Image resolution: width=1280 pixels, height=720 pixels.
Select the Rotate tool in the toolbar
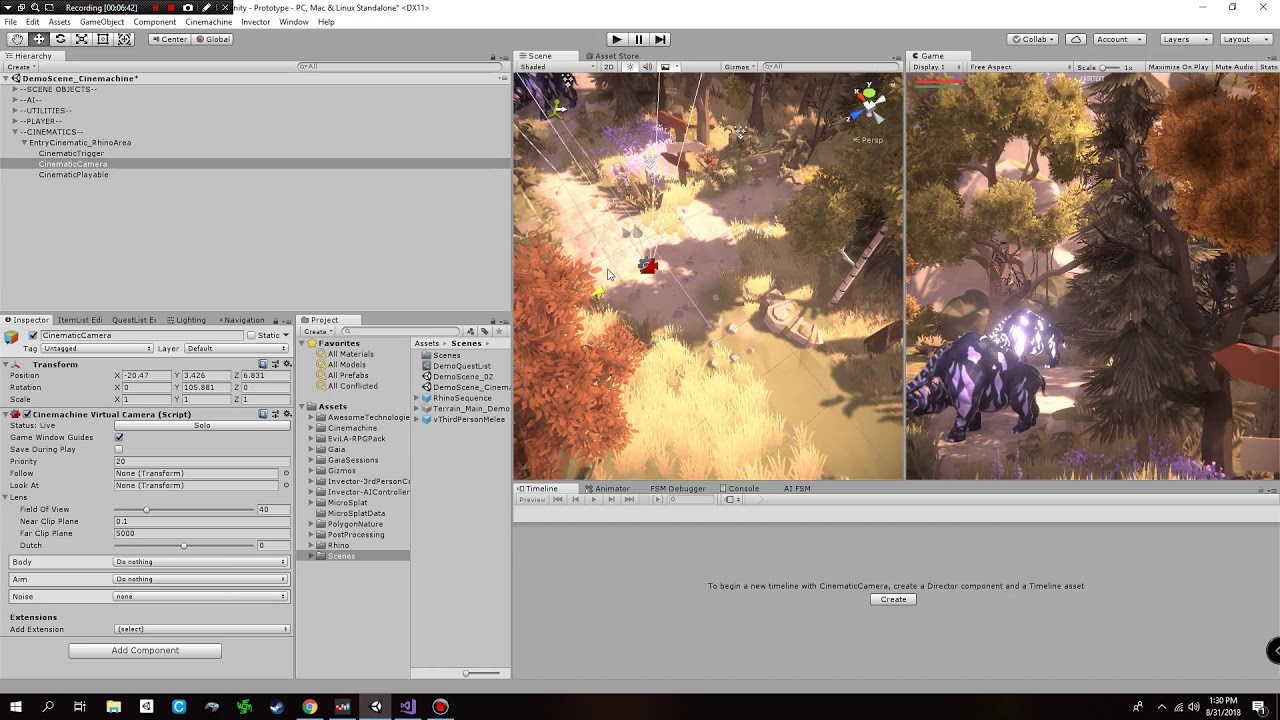(x=60, y=39)
